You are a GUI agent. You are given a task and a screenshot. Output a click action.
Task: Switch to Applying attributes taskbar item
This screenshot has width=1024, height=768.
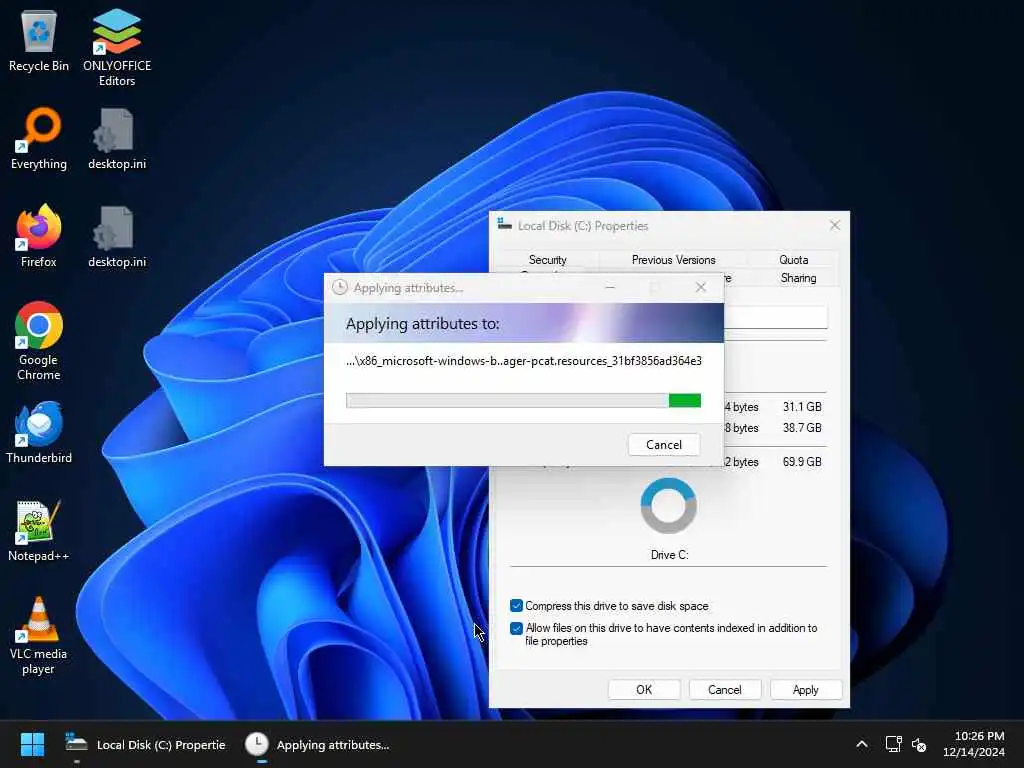click(317, 744)
